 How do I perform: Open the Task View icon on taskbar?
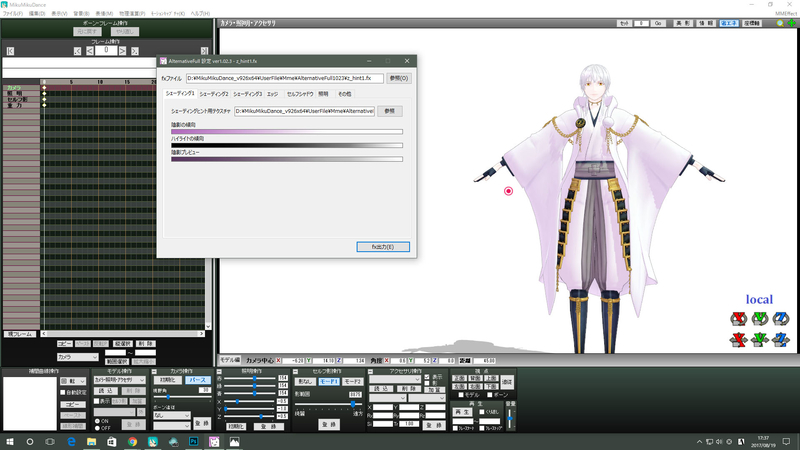pos(50,441)
